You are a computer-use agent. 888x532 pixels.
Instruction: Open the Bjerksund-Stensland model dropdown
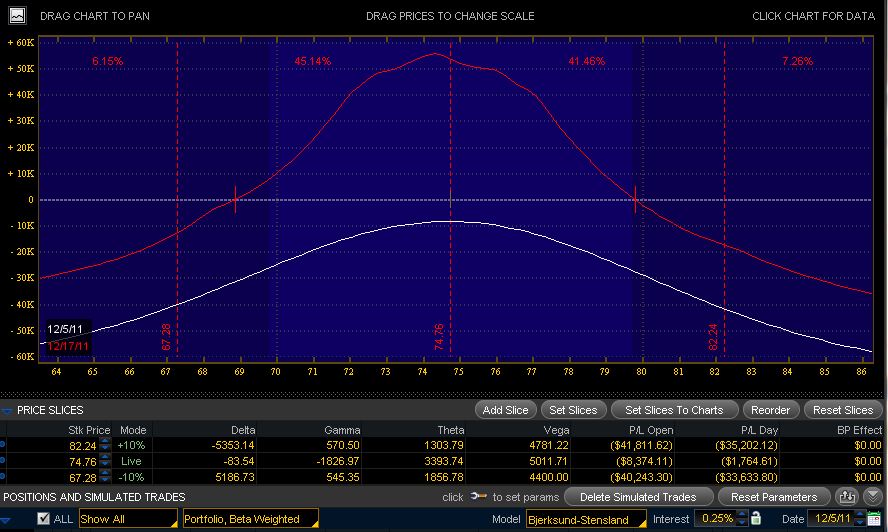(x=586, y=519)
